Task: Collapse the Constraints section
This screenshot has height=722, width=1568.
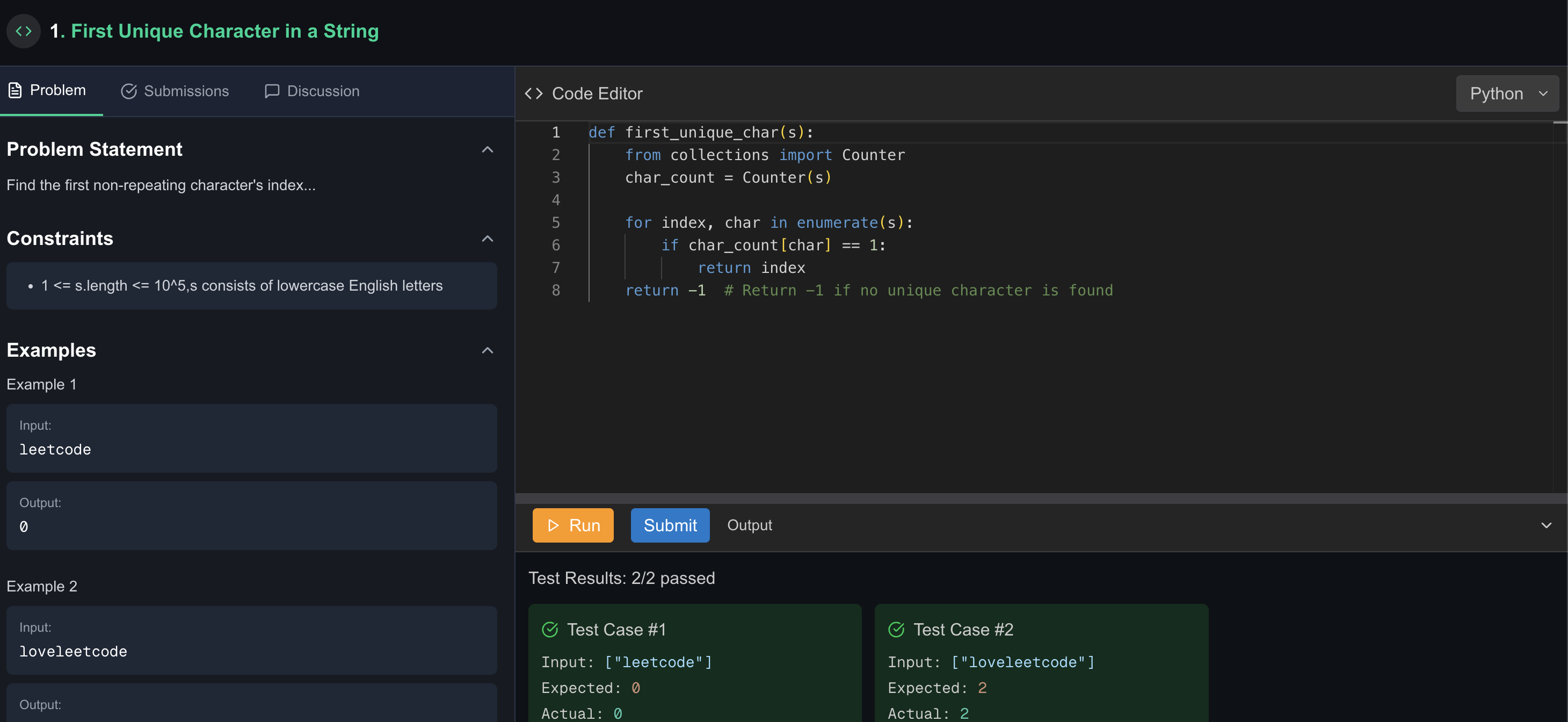Action: [488, 239]
